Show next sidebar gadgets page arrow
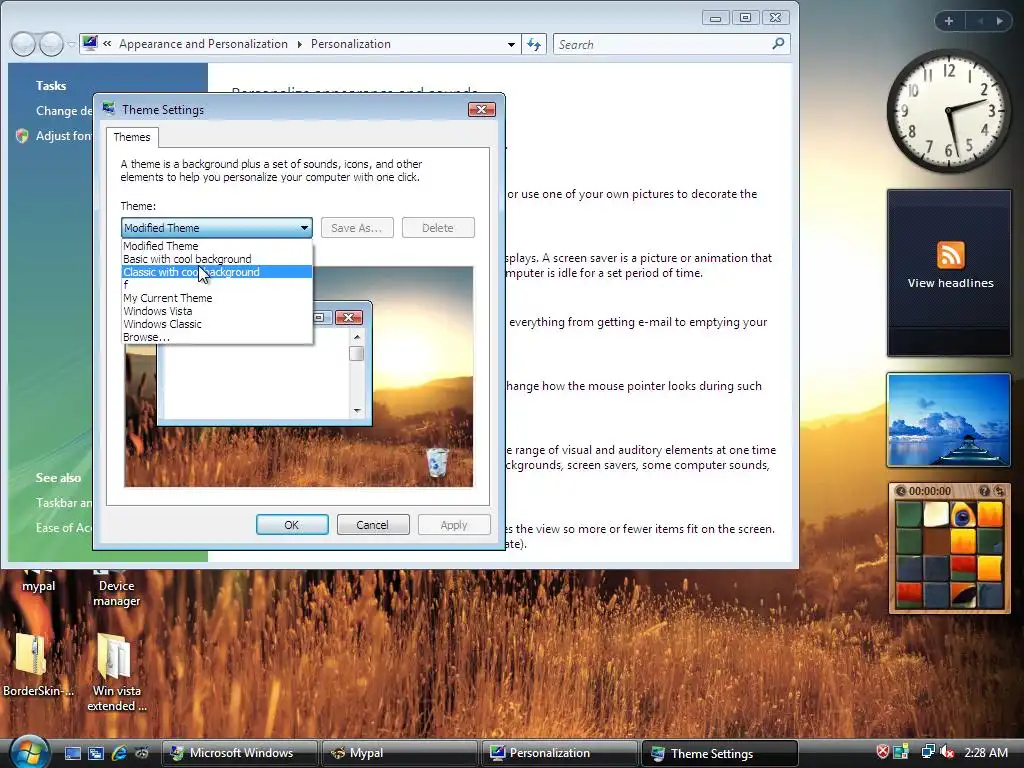 [999, 21]
